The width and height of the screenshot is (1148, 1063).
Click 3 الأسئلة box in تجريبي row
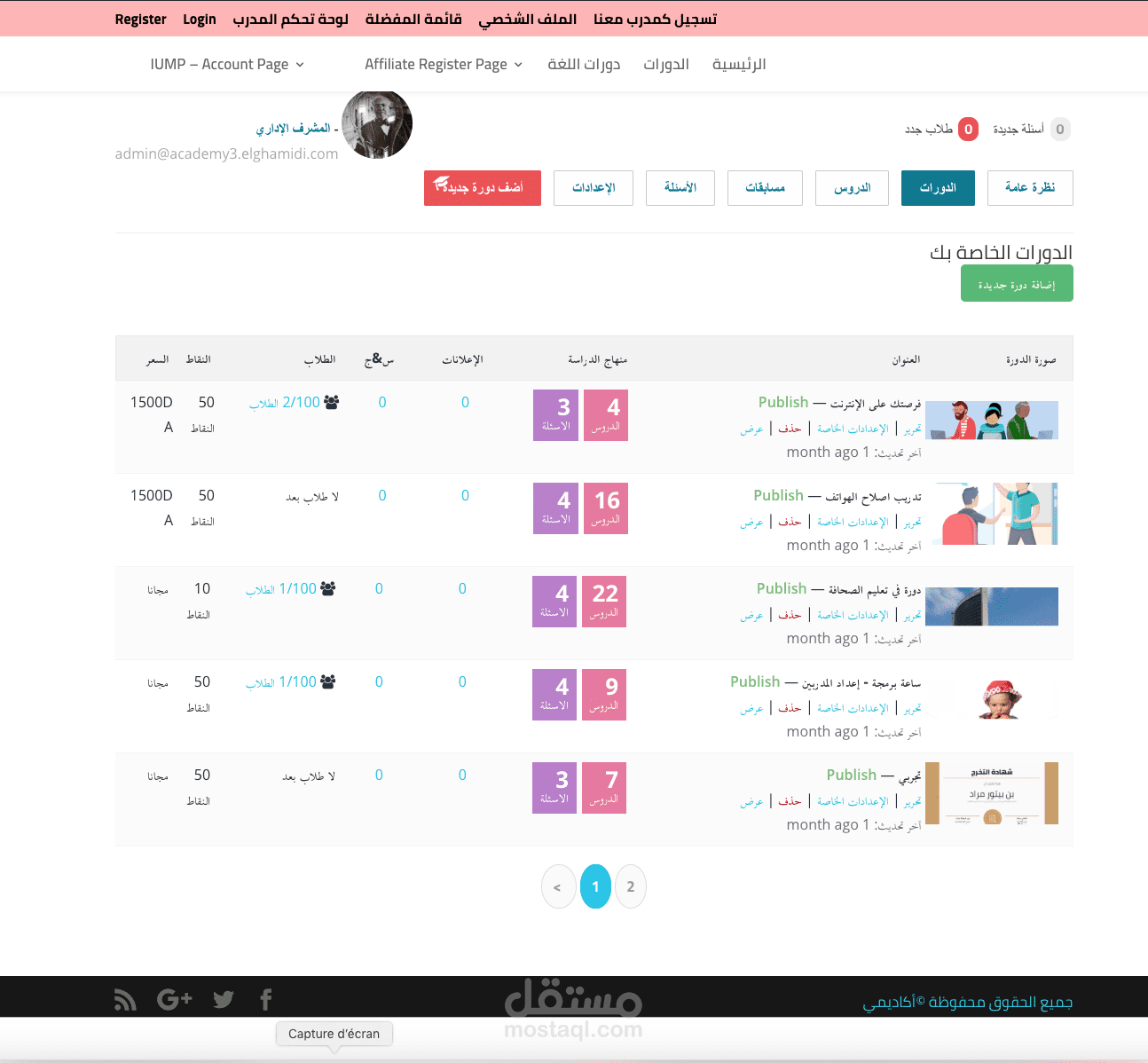pyautogui.click(x=554, y=788)
